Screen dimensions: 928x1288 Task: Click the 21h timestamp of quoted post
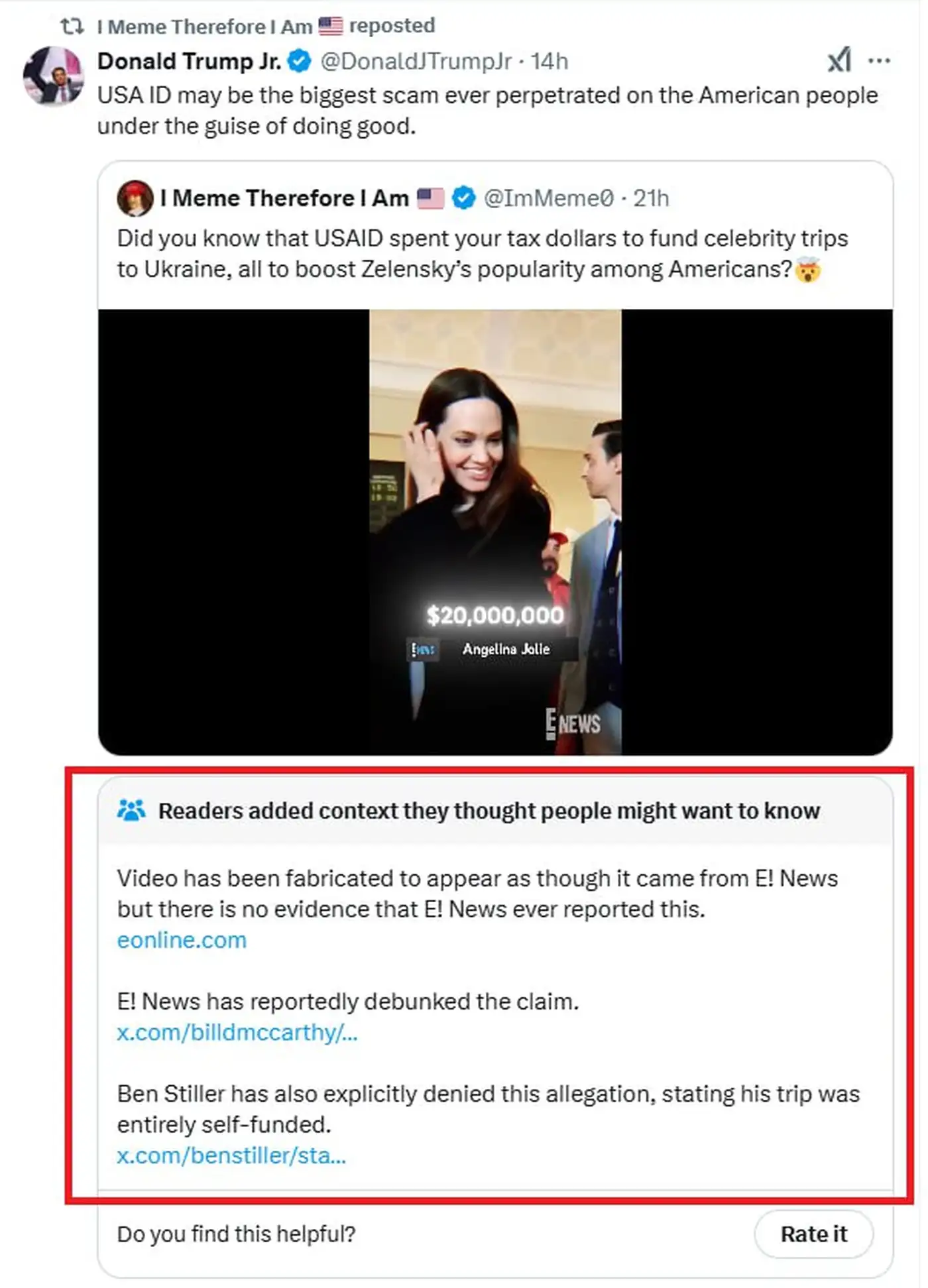pos(651,198)
